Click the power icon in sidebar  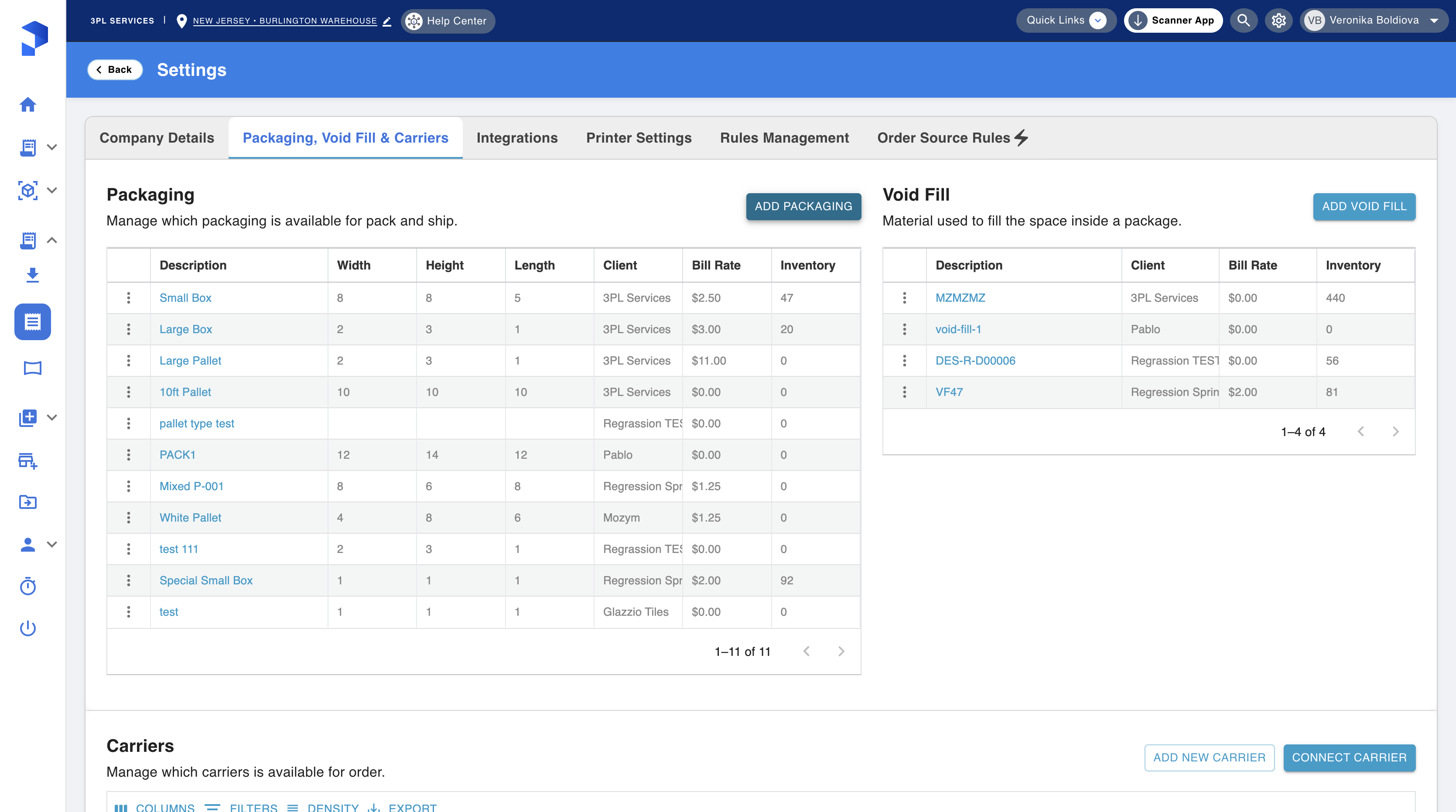[x=27, y=628]
